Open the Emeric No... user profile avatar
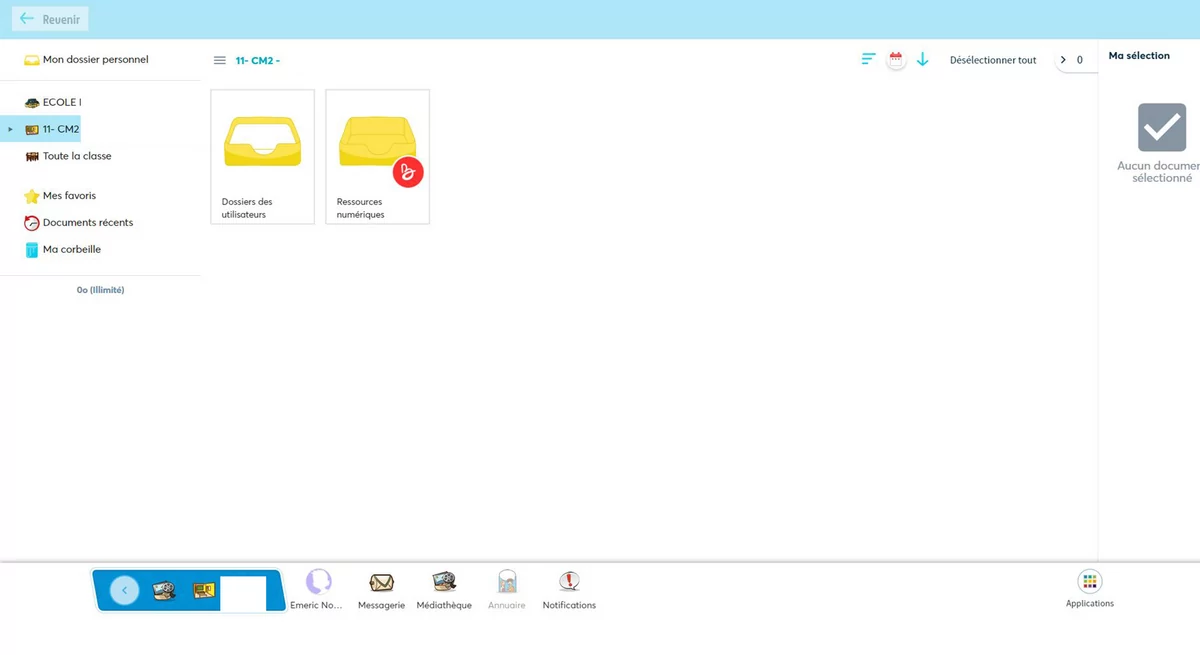The width and height of the screenshot is (1200, 655). tap(318, 583)
